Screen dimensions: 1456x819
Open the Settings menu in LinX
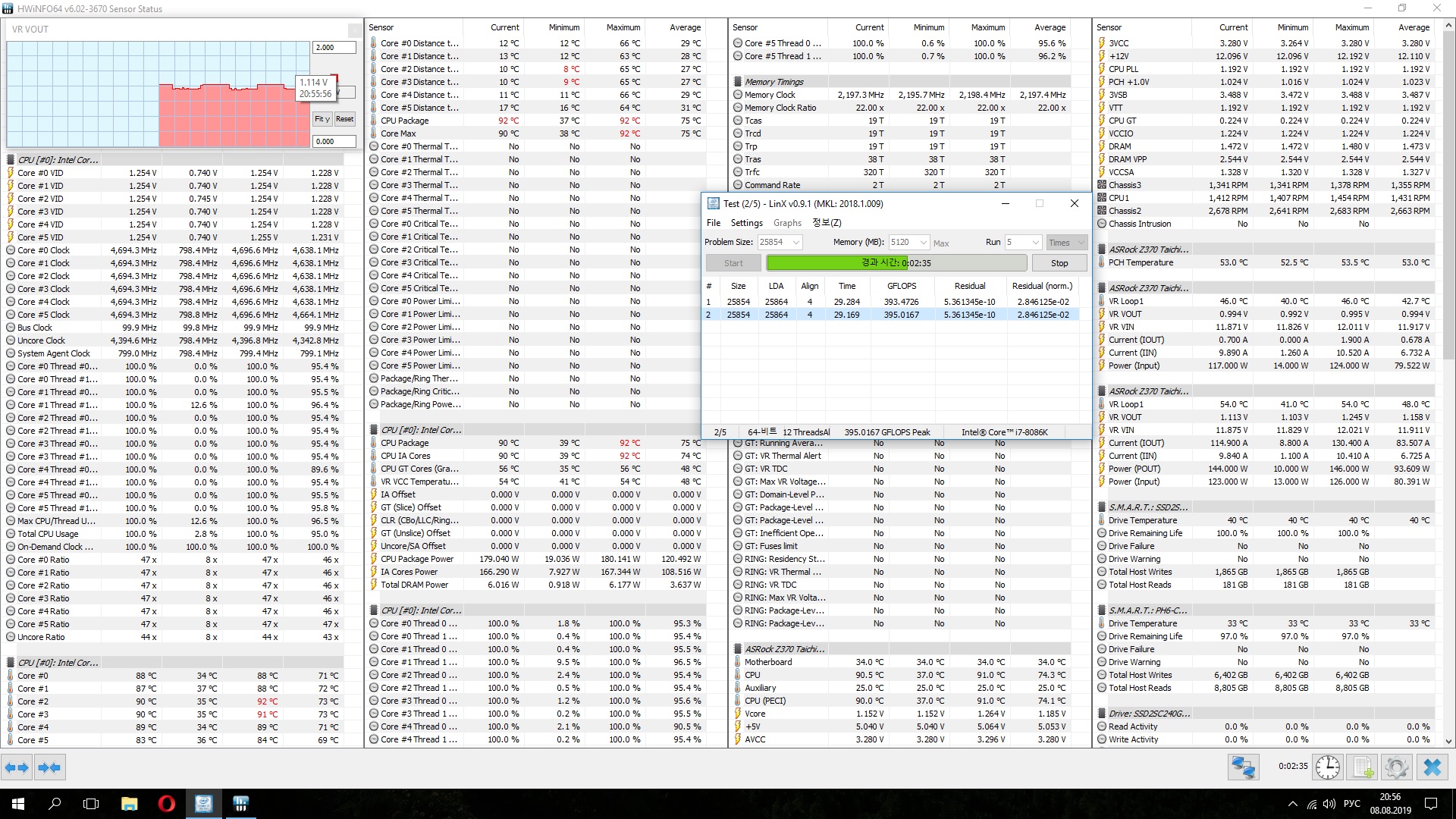click(x=746, y=223)
